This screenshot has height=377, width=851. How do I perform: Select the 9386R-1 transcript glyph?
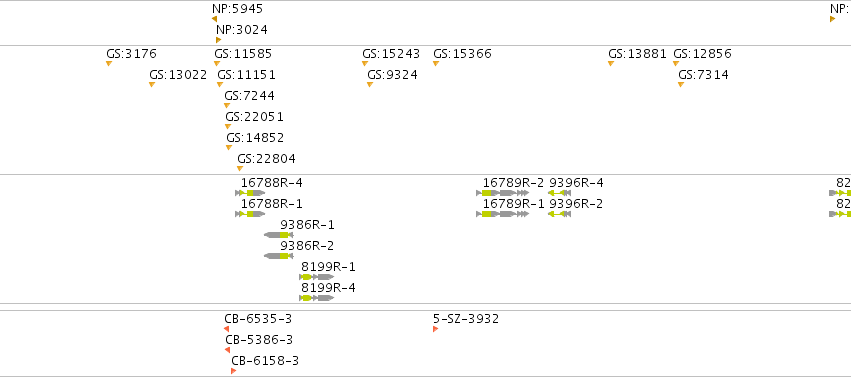[278, 235]
